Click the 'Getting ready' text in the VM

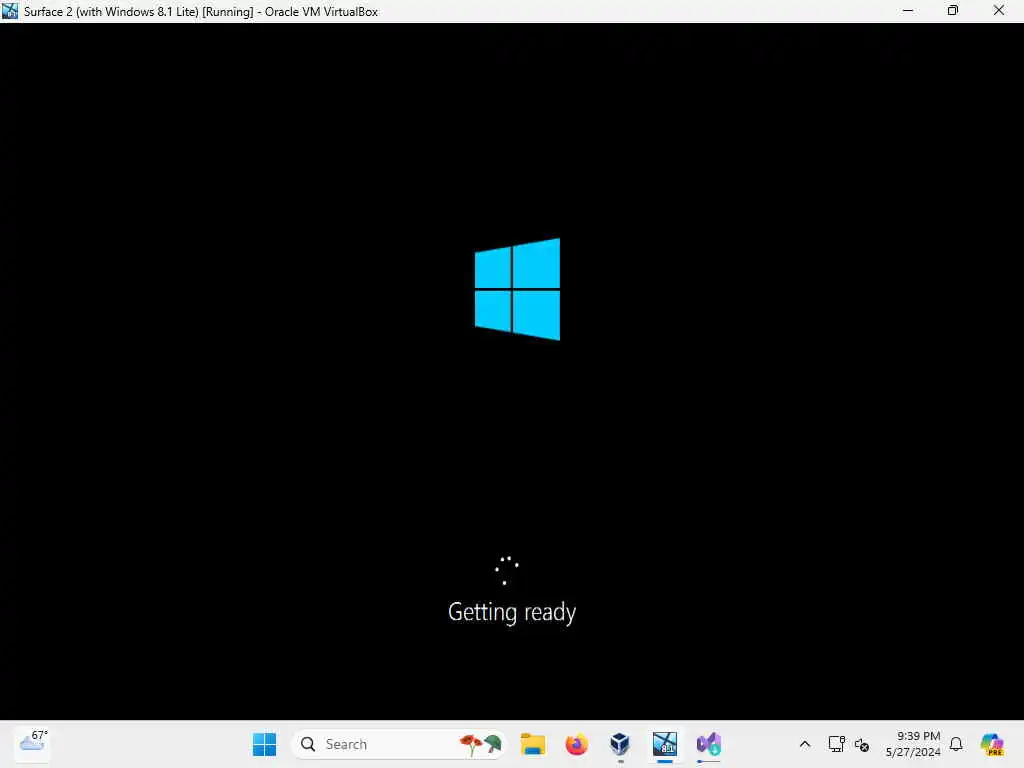click(x=512, y=613)
